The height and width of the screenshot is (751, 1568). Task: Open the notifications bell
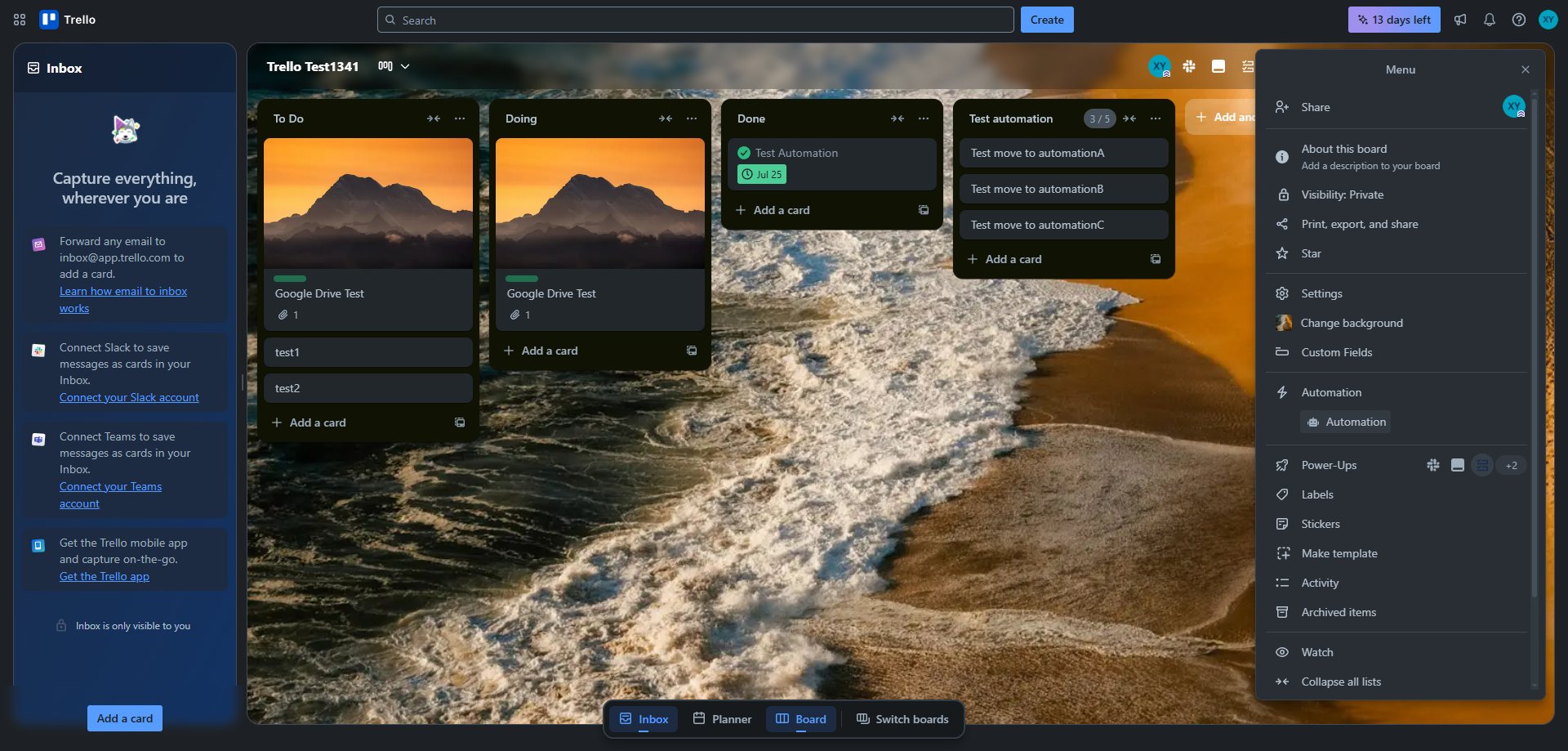point(1490,20)
